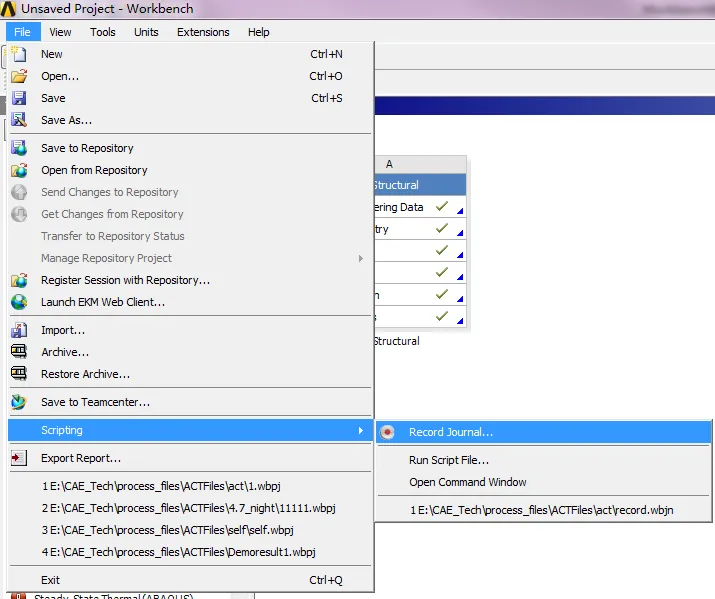Open recent journal record.wbjn
The width and height of the screenshot is (715, 599).
pyautogui.click(x=544, y=510)
